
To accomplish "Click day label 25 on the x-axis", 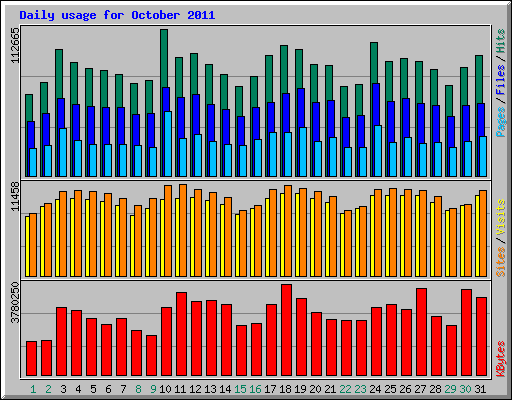I will coord(390,389).
